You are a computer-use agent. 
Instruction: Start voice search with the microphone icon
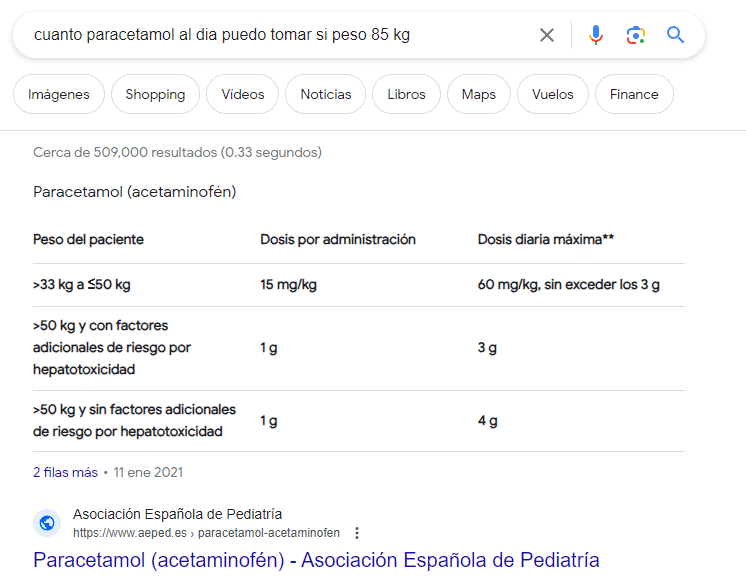click(x=596, y=35)
